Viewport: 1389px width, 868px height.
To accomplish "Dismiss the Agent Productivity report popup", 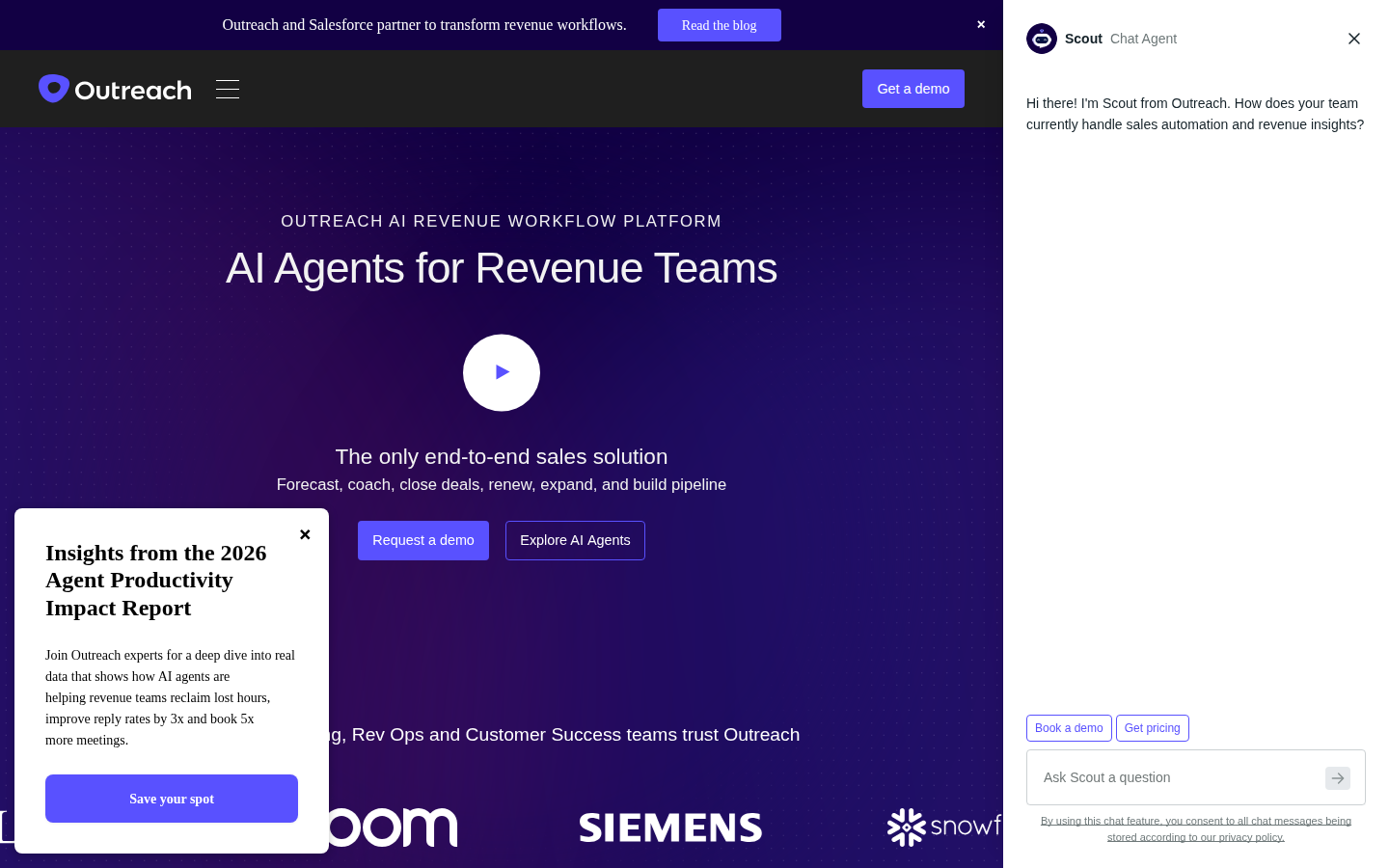I will (x=305, y=534).
